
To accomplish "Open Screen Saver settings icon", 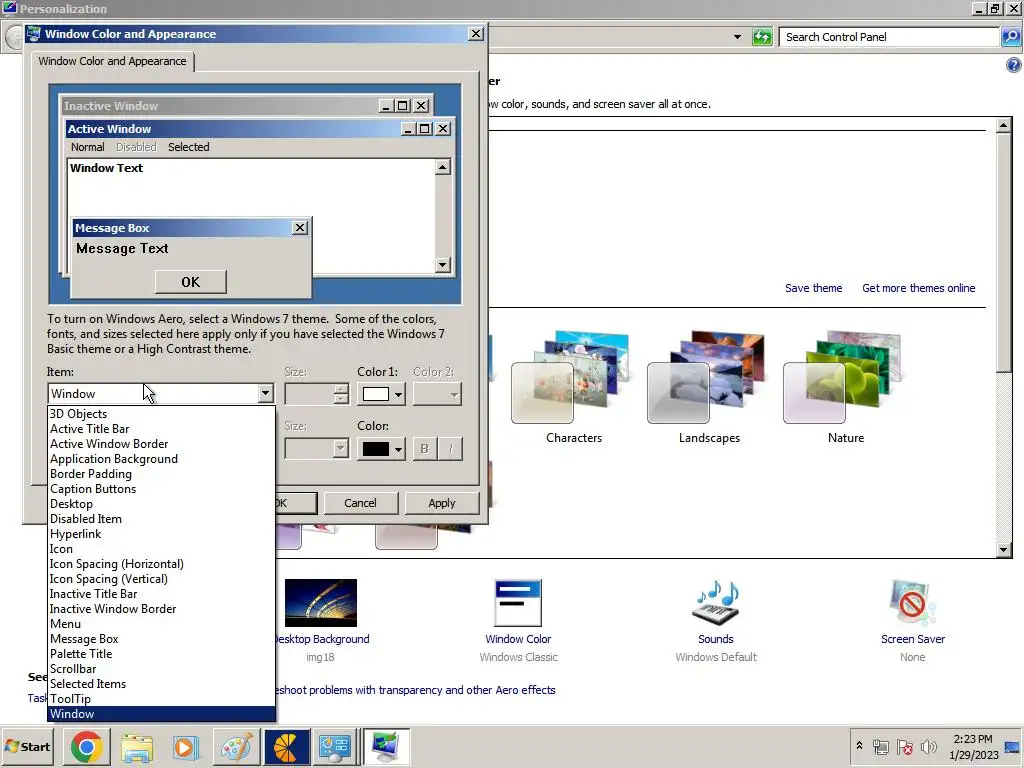I will [912, 603].
